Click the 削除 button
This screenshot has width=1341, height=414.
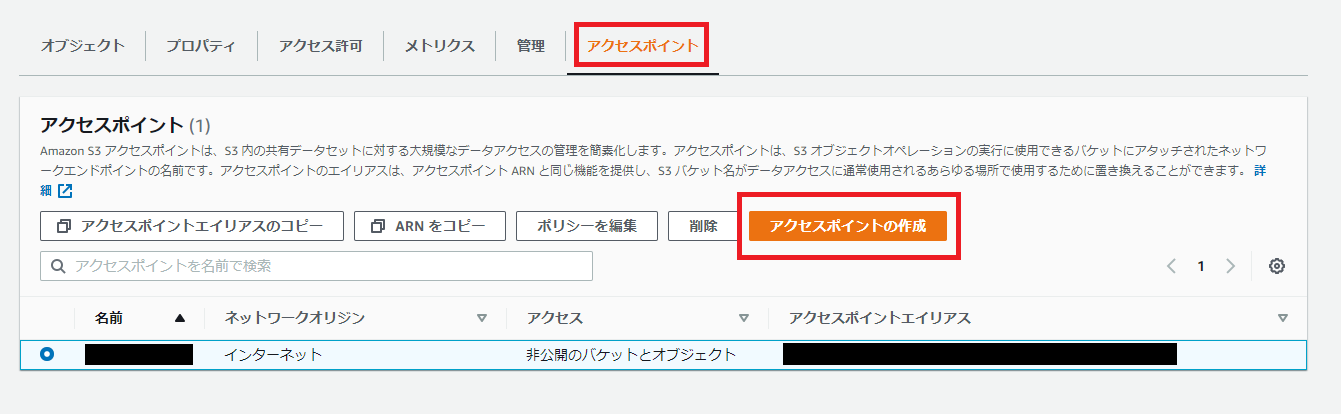703,226
